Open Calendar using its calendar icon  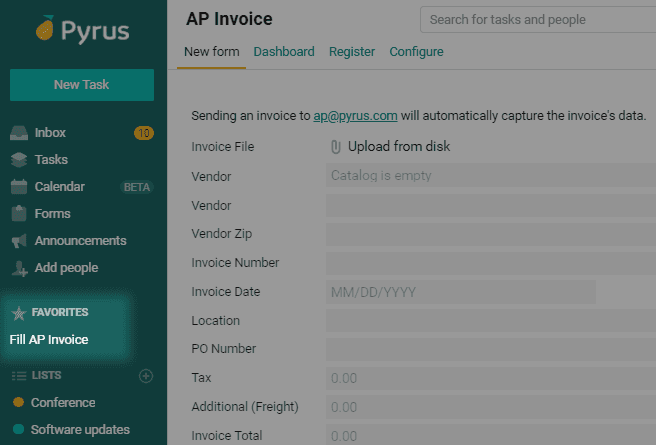point(19,187)
